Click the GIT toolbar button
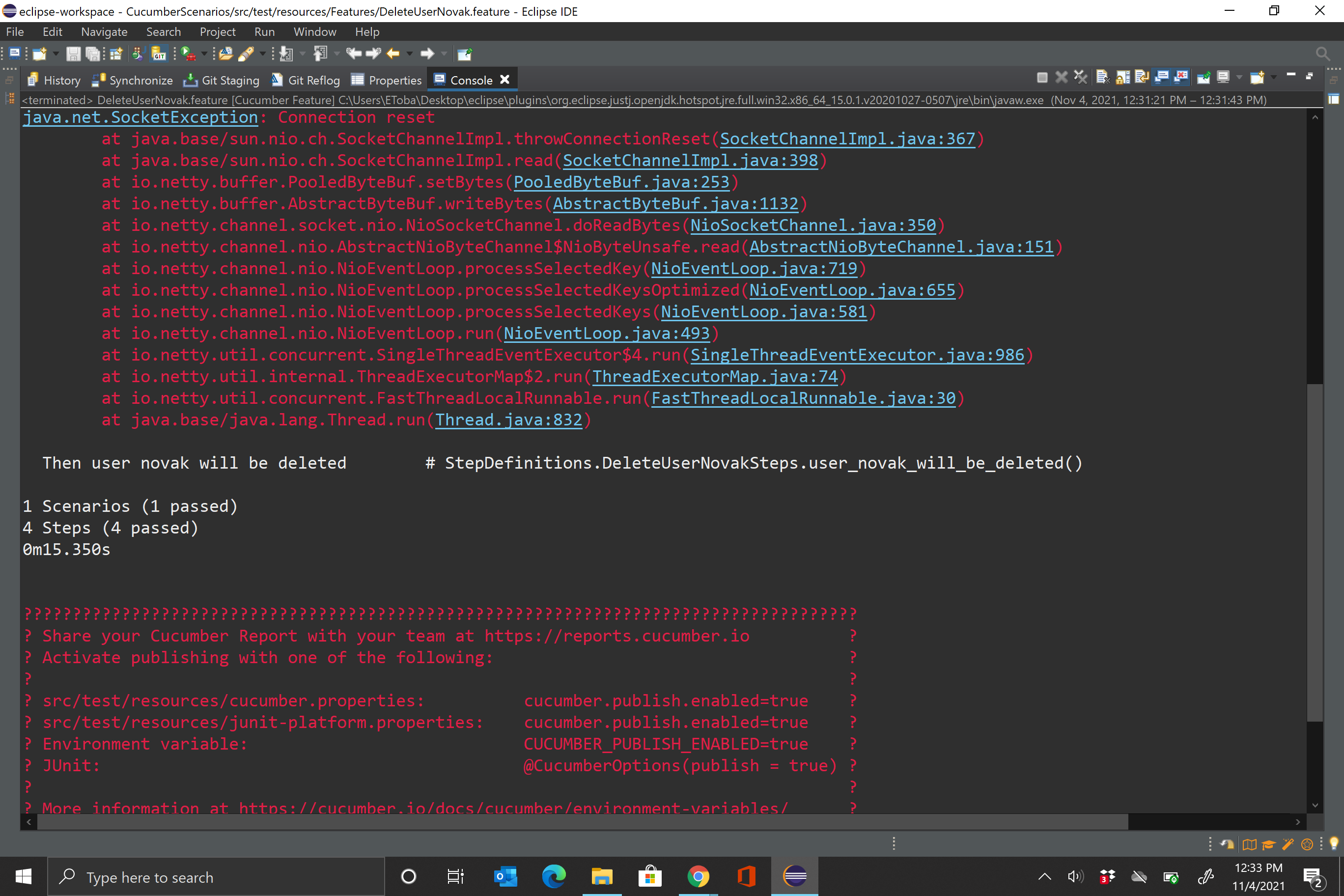This screenshot has width=1344, height=896. [x=159, y=55]
